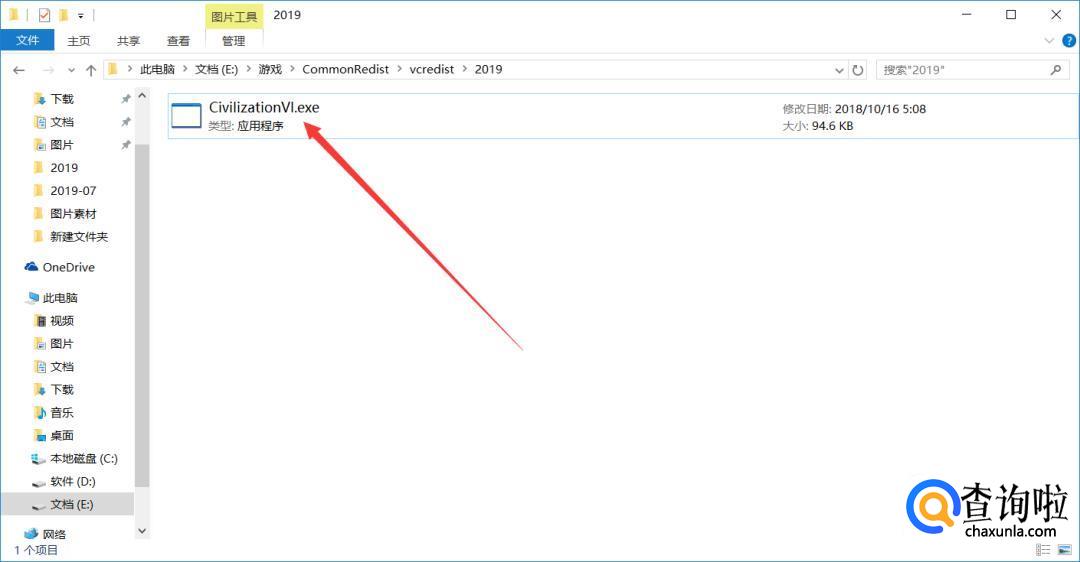Go up one folder level
The width and height of the screenshot is (1080, 562).
91,70
